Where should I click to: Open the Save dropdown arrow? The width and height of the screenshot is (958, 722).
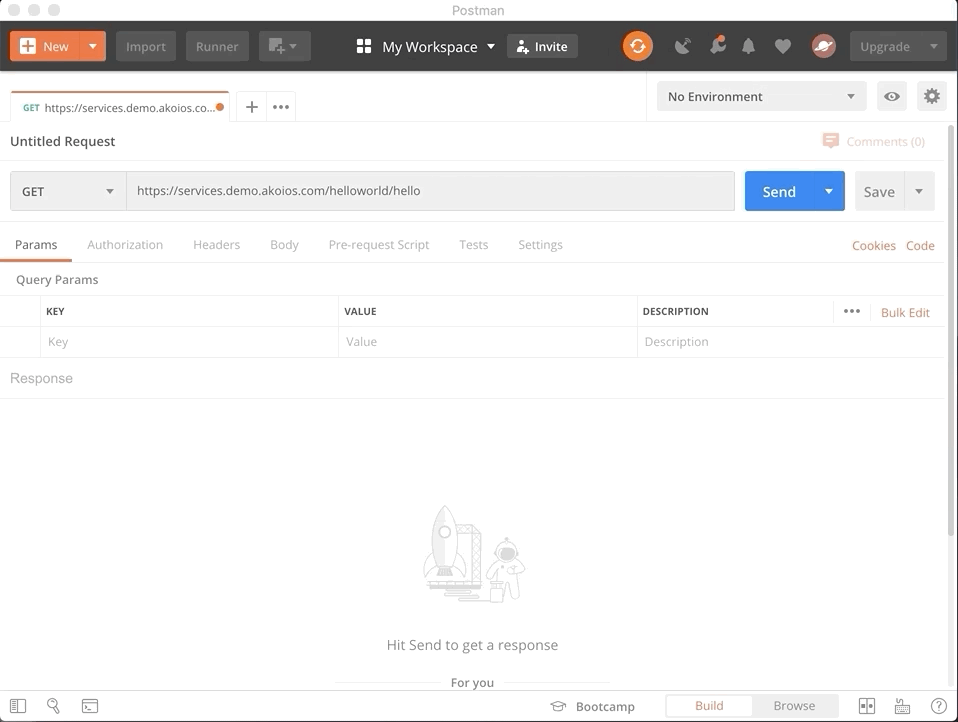919,192
